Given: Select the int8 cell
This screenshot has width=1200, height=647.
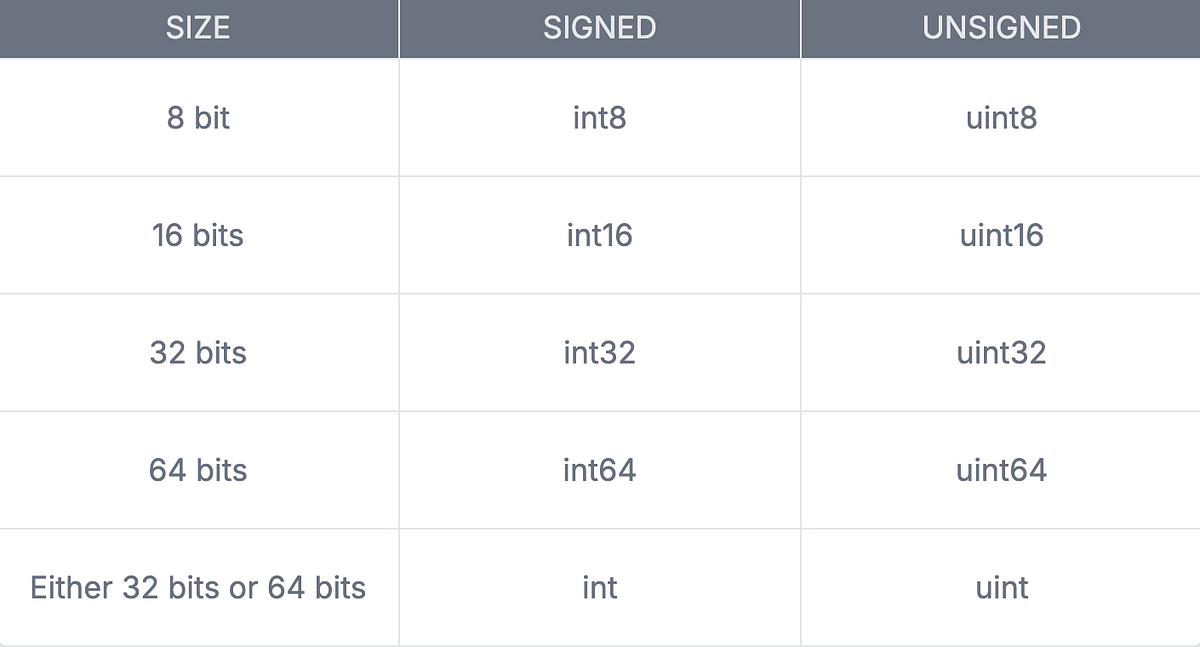Looking at the screenshot, I should coord(600,118).
